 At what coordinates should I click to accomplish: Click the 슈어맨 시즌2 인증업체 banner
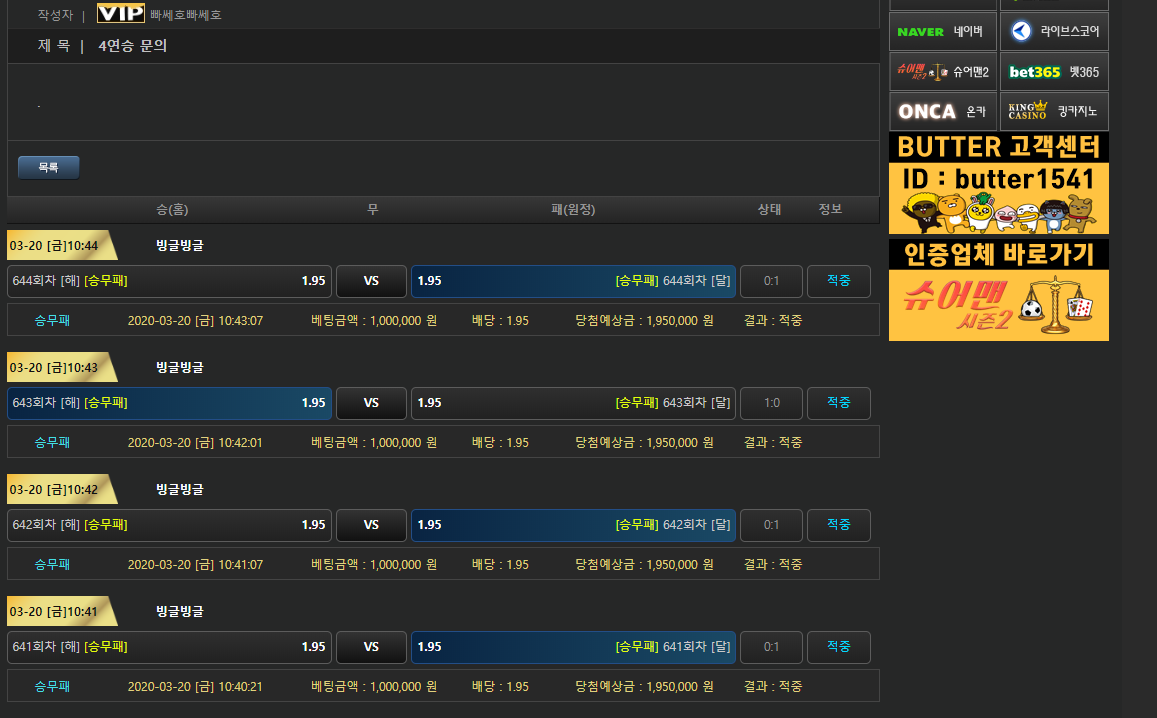click(998, 290)
